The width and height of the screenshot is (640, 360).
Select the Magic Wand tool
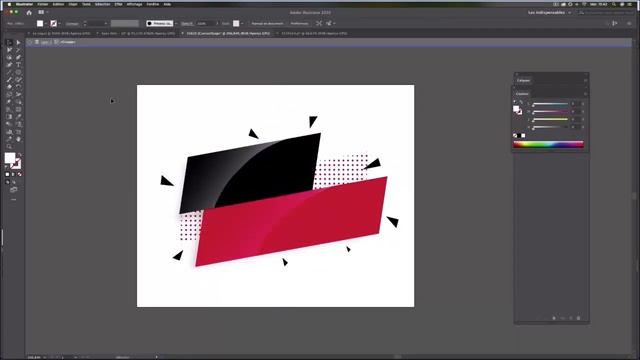[18, 50]
